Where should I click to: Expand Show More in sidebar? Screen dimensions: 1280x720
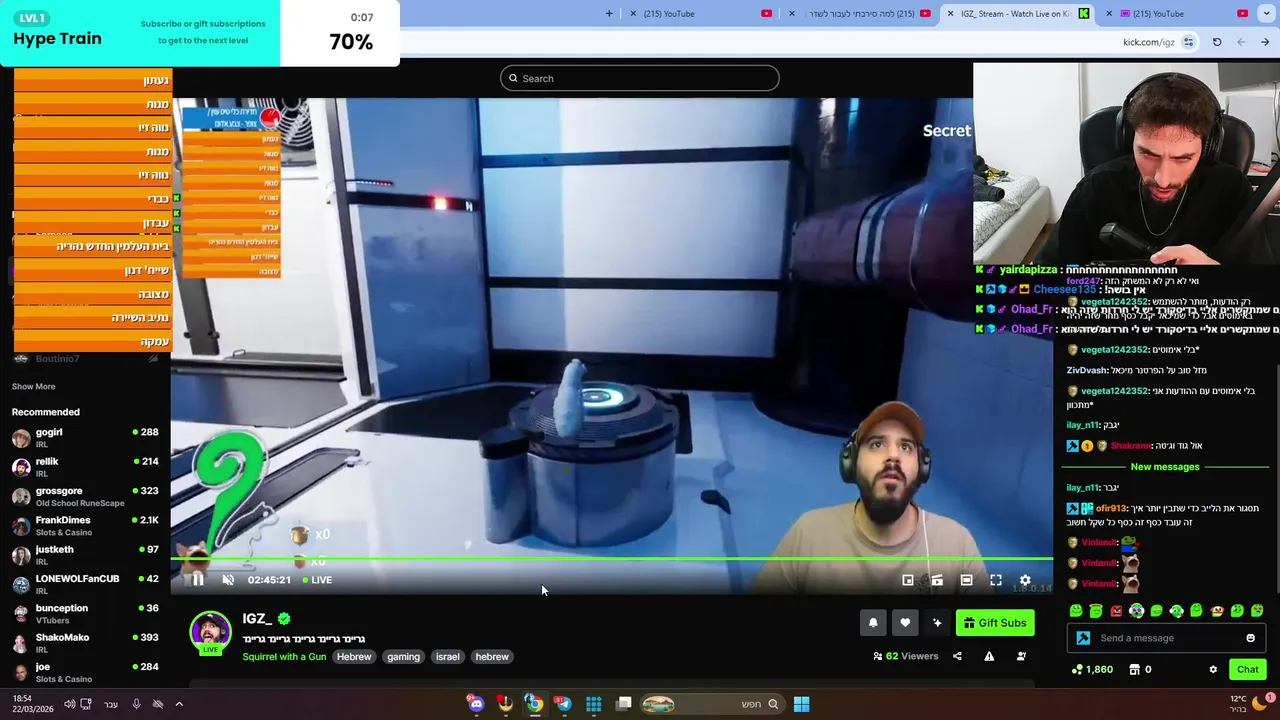click(33, 386)
